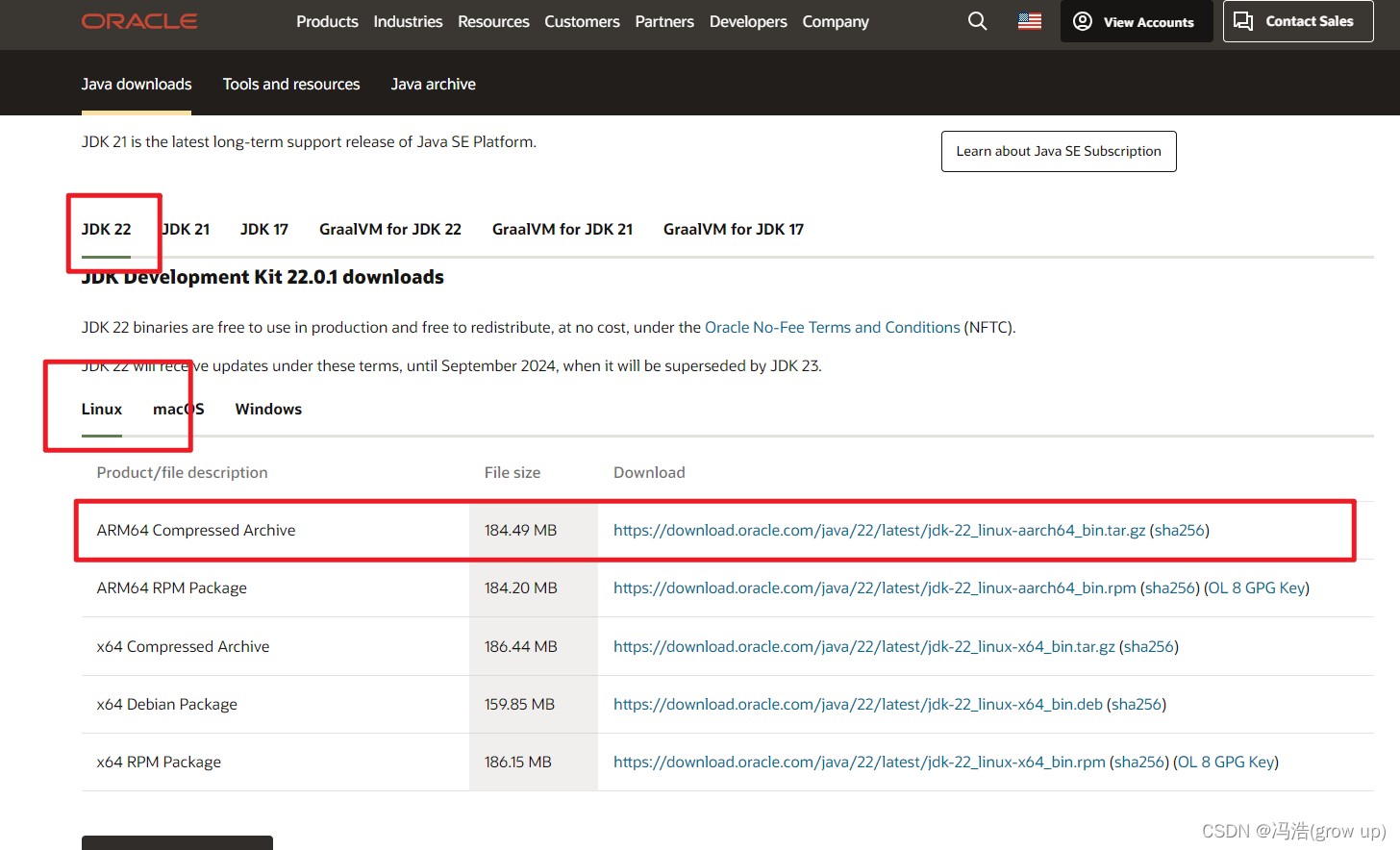Click the x64 Compressed Archive description
This screenshot has height=850, width=1400.
tap(183, 646)
